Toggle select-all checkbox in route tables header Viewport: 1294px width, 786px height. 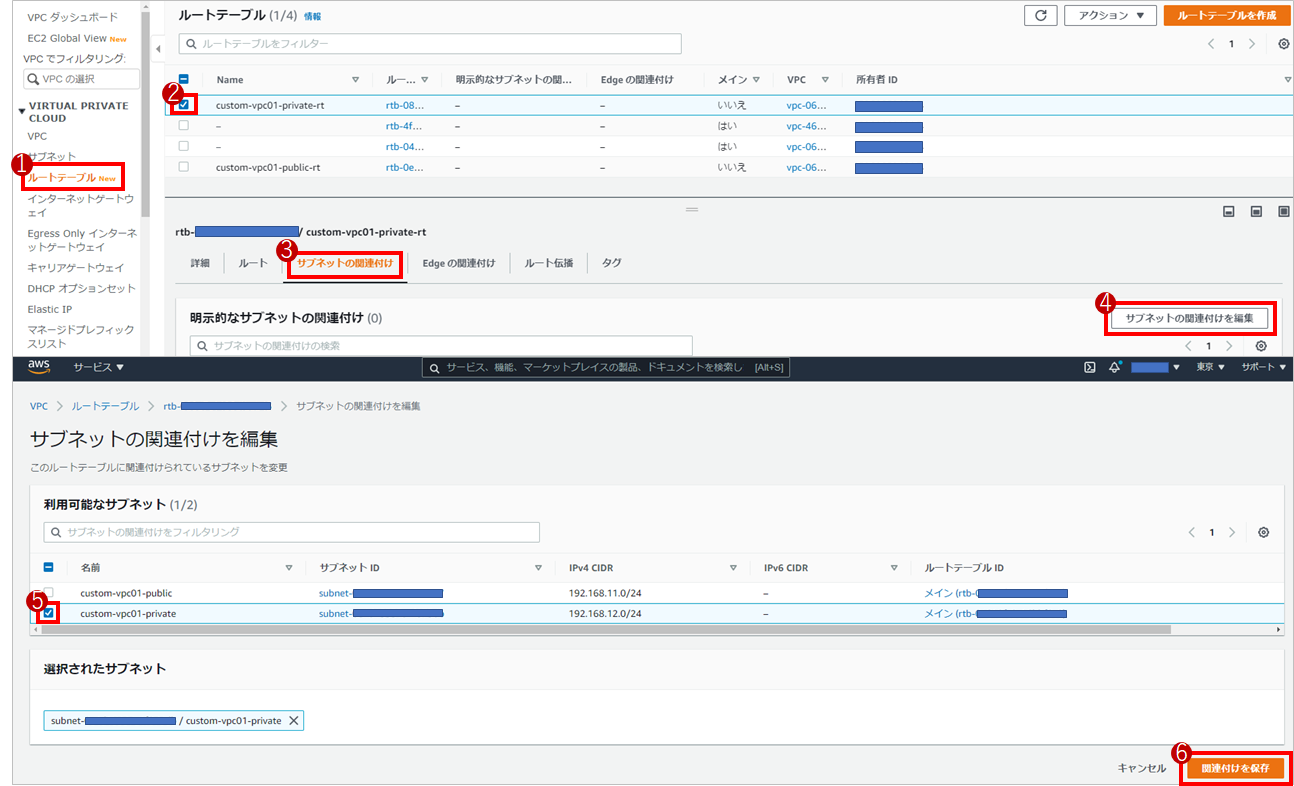(184, 80)
